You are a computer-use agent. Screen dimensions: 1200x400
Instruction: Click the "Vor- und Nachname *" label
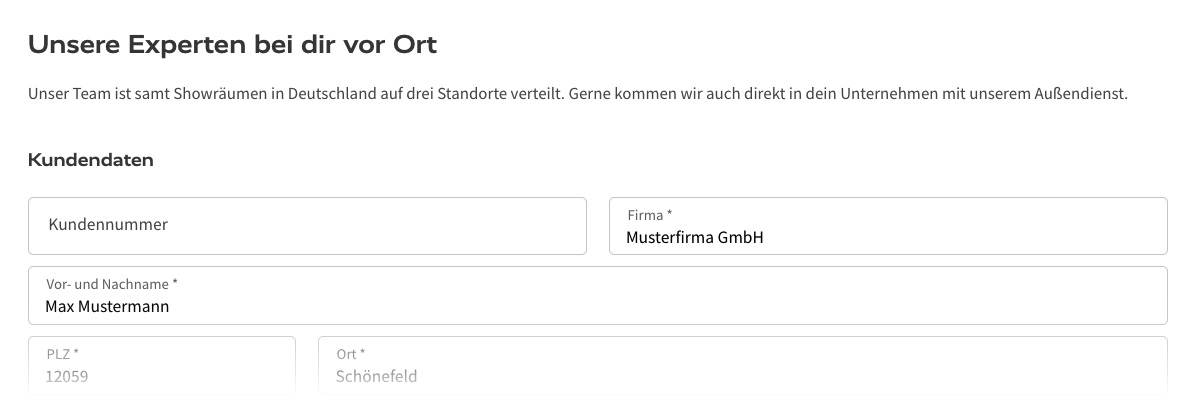pyautogui.click(x=112, y=284)
